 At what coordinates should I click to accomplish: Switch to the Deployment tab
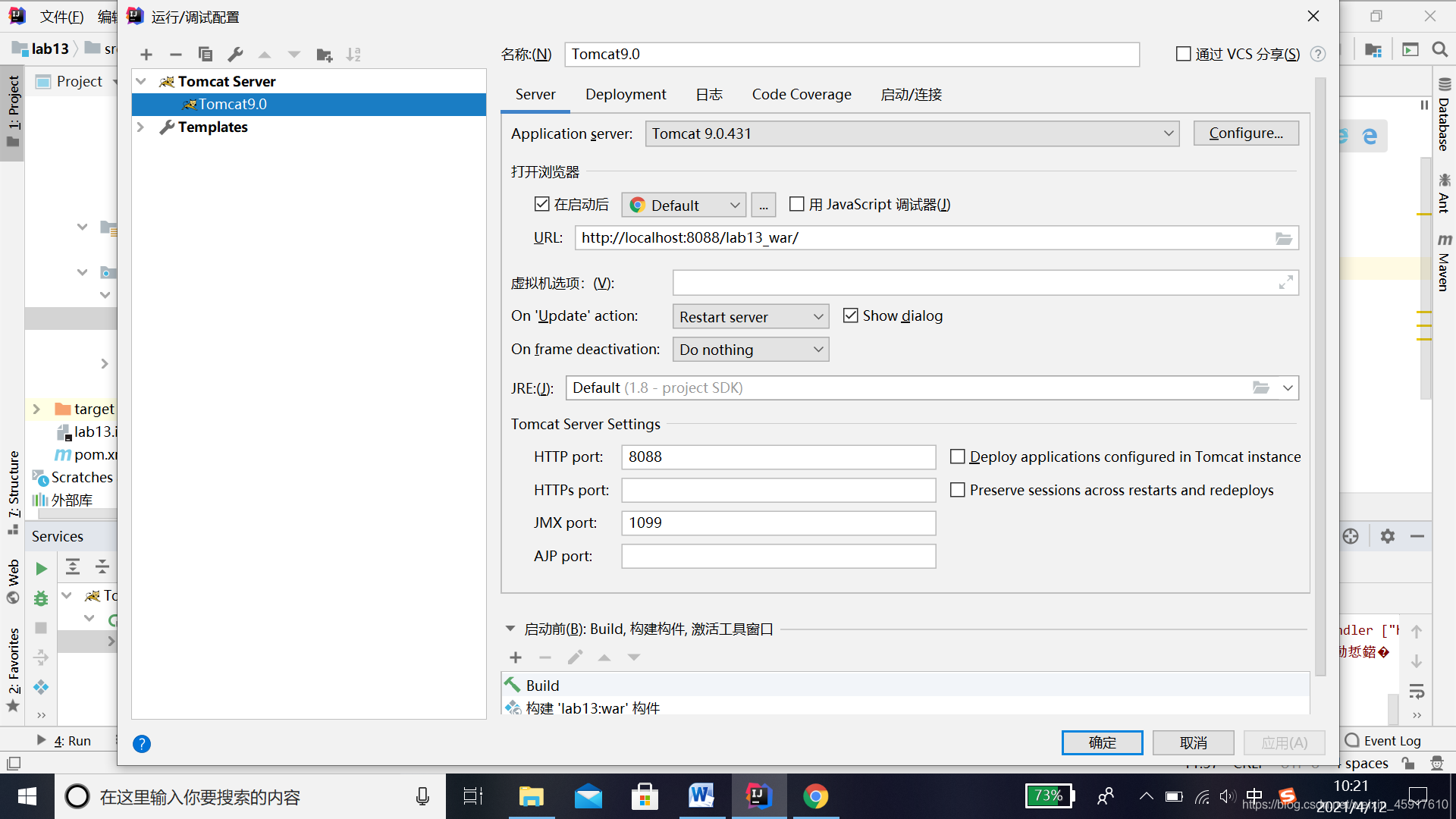(626, 94)
